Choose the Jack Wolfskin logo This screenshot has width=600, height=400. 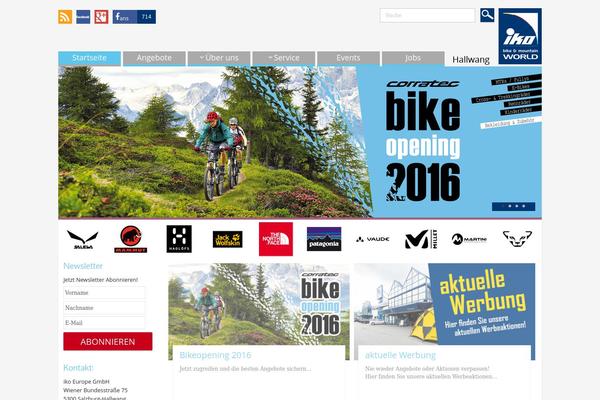point(228,240)
